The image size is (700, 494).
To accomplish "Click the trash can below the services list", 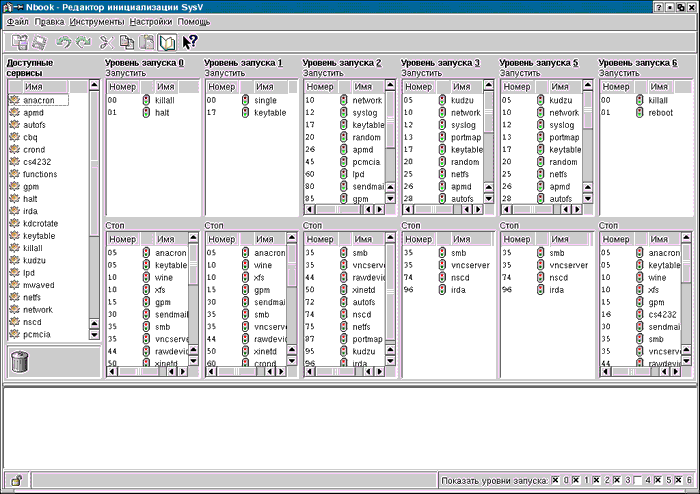I will [x=18, y=361].
